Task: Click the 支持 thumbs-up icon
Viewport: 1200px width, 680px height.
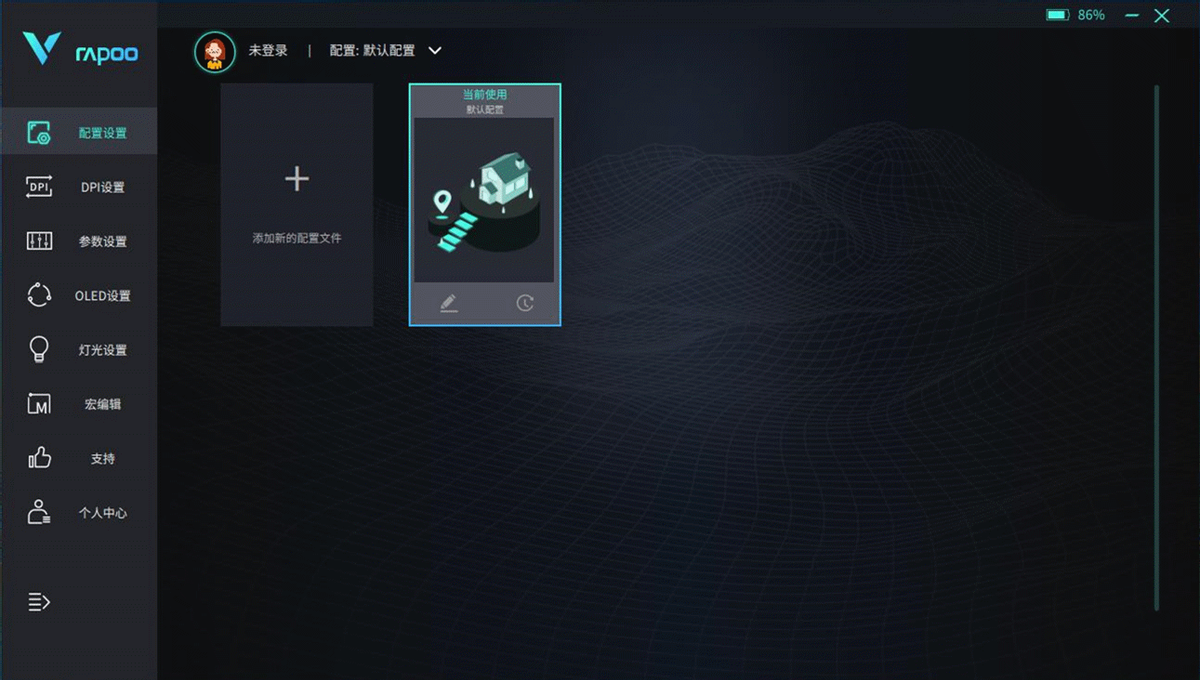Action: click(x=39, y=458)
